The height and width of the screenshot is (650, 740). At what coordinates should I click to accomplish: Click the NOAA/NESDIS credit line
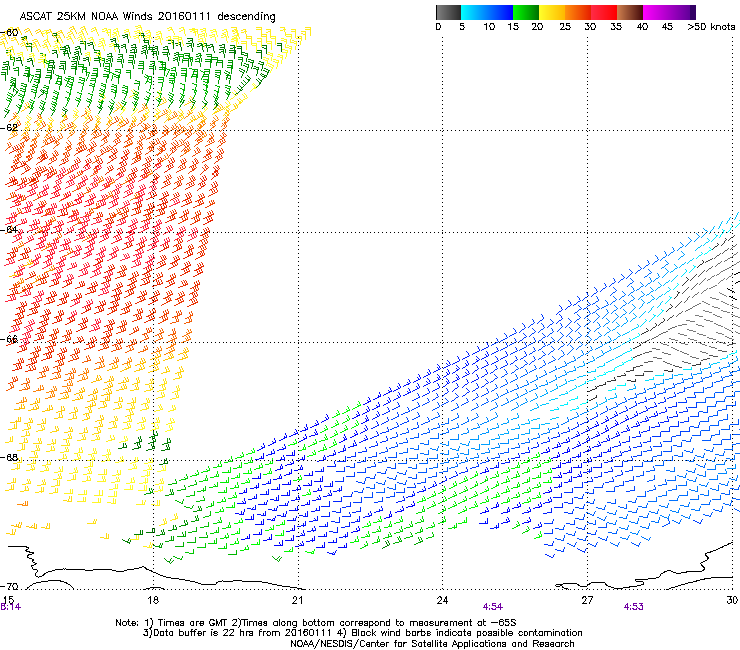432,644
